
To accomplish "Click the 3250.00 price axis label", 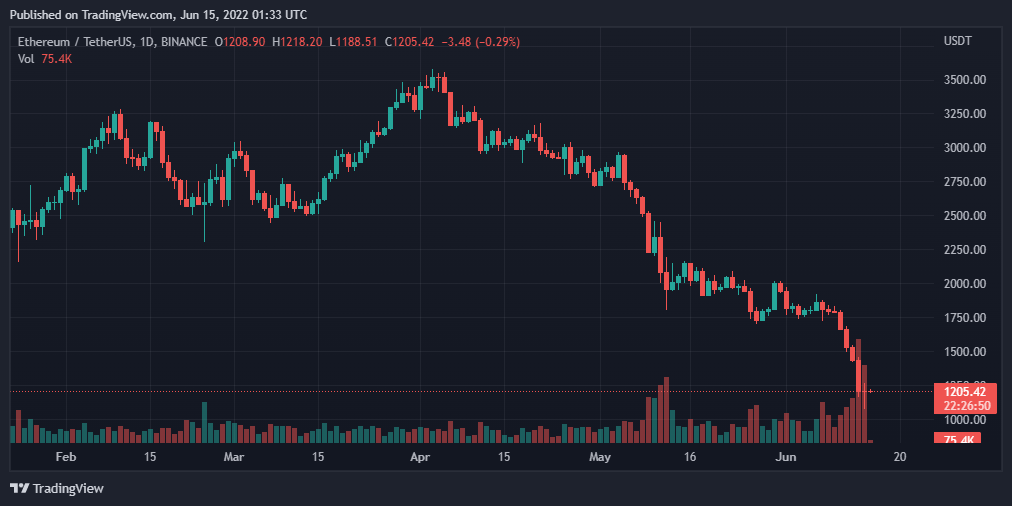I will [964, 114].
